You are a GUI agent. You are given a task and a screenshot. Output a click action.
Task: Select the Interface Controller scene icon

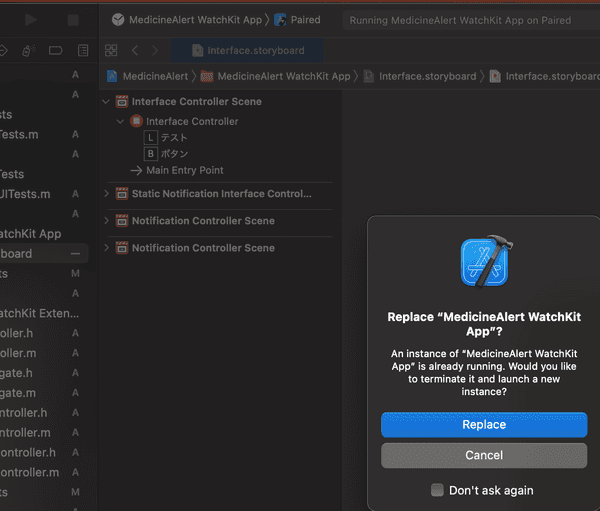[122, 102]
